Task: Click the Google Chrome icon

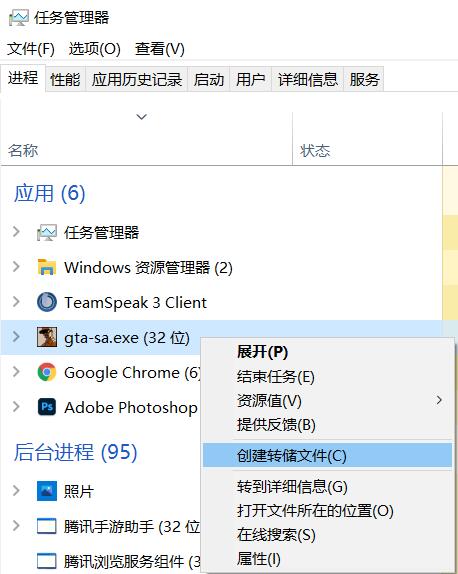Action: point(47,372)
